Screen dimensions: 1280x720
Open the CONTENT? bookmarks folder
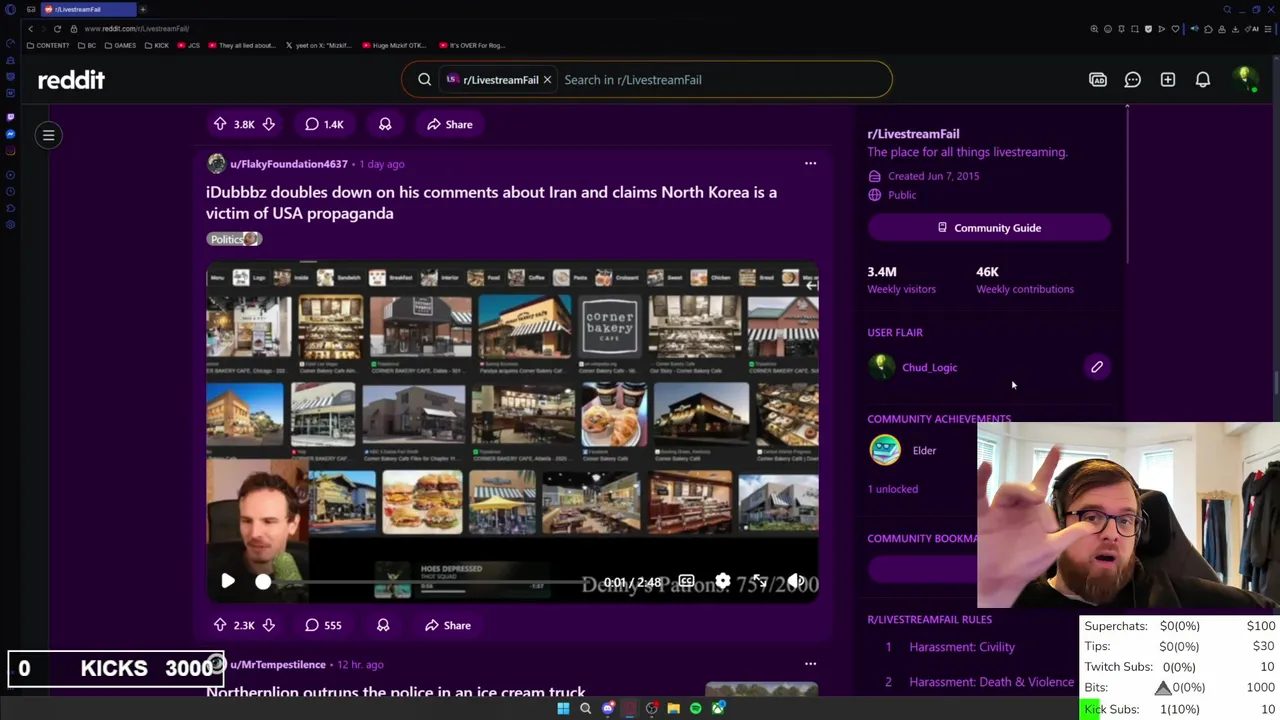click(48, 45)
